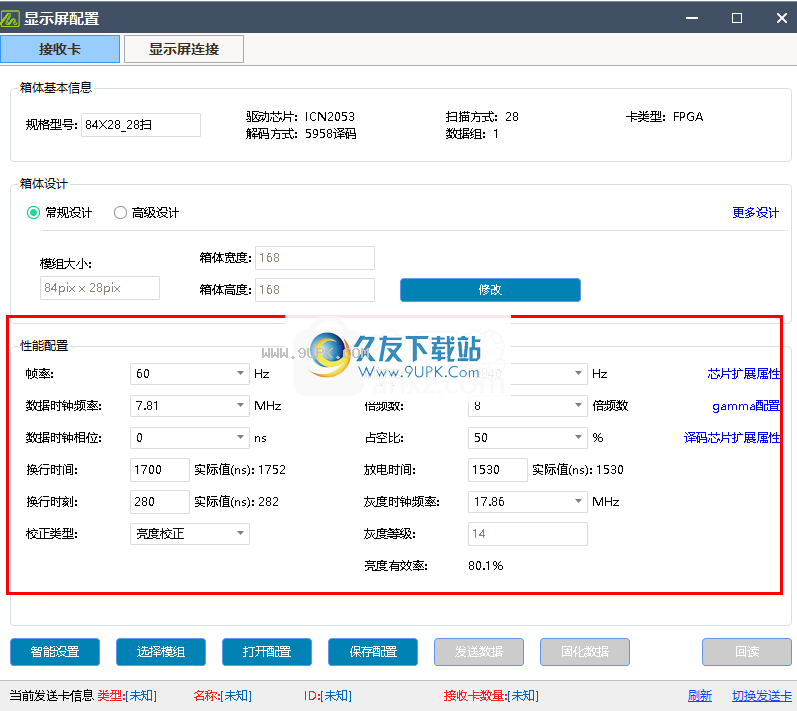Select the 换行时刻 实际值(ns): 282 text

pyautogui.click(x=236, y=502)
